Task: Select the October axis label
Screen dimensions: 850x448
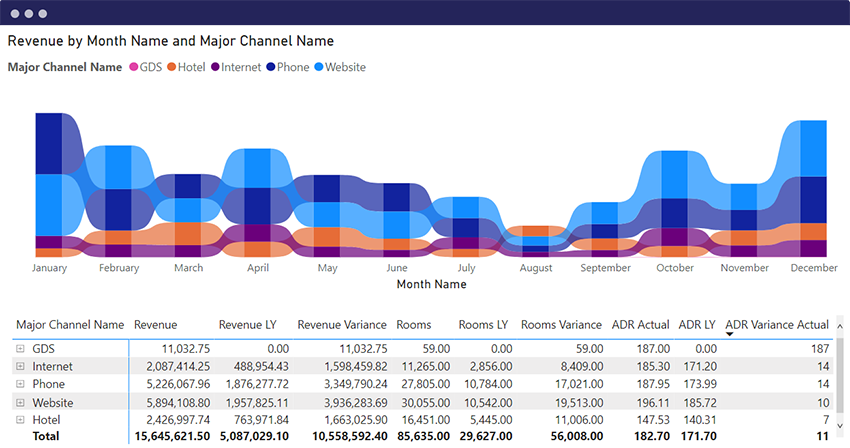Action: [x=675, y=268]
